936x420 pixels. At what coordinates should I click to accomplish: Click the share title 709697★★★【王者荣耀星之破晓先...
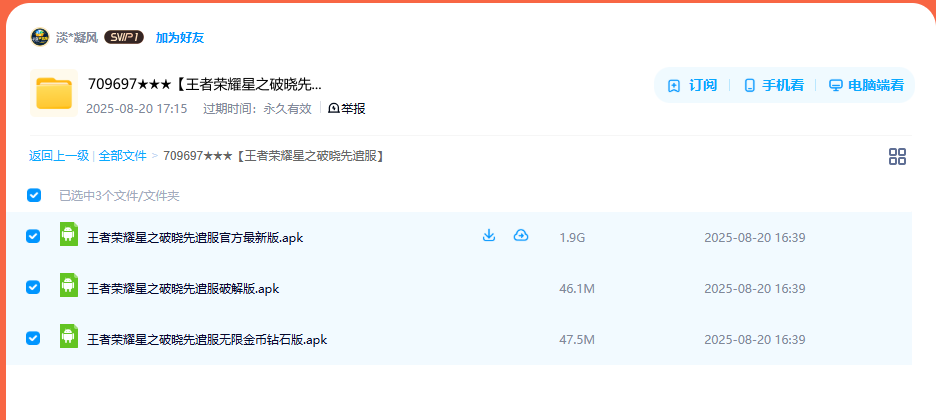click(x=205, y=84)
